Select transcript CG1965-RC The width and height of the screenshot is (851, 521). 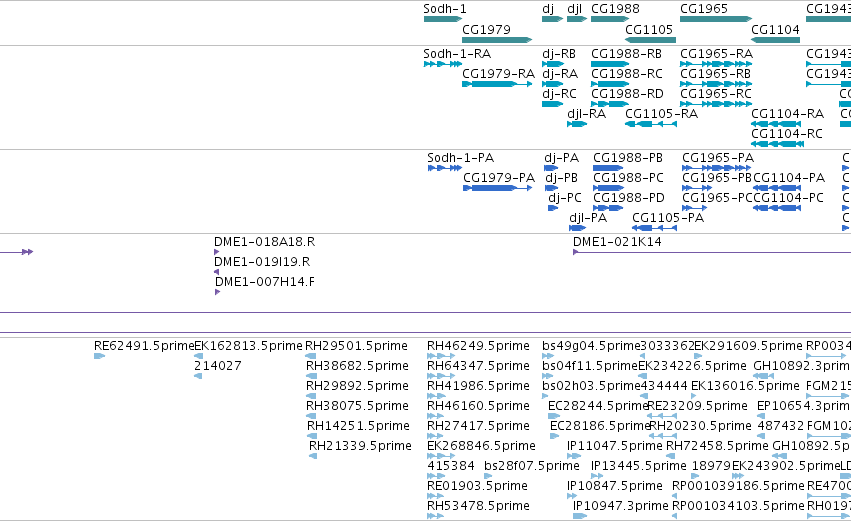(x=716, y=104)
